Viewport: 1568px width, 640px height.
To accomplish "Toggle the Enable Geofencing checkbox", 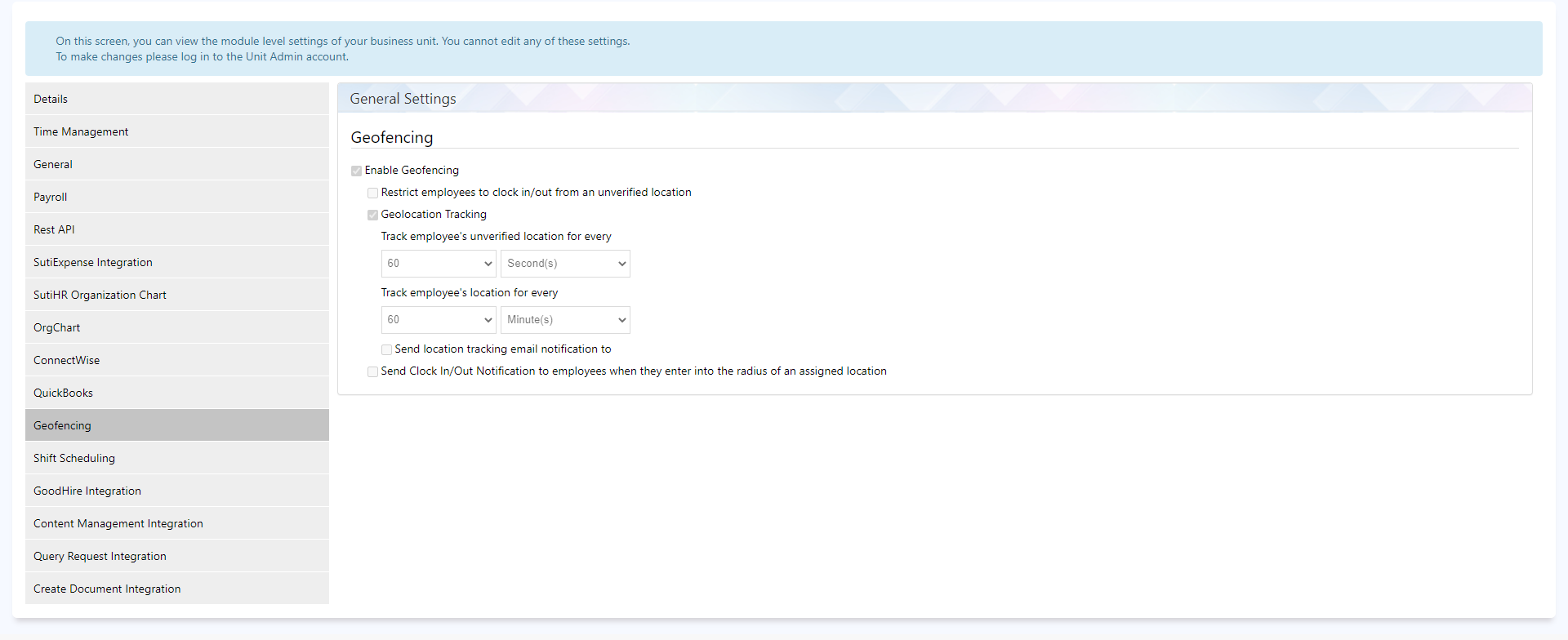I will tap(356, 171).
